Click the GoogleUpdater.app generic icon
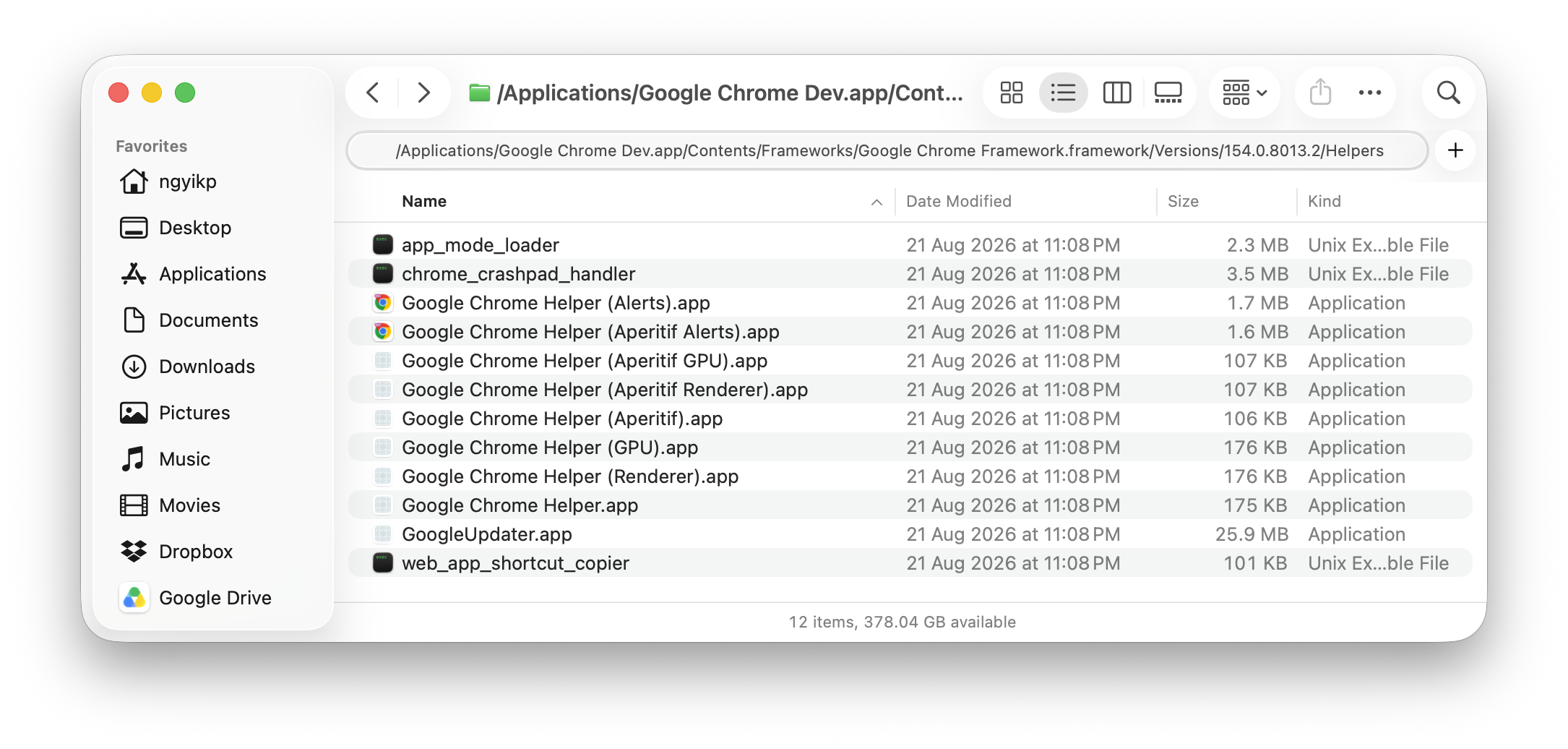1568x749 pixels. pyautogui.click(x=383, y=534)
